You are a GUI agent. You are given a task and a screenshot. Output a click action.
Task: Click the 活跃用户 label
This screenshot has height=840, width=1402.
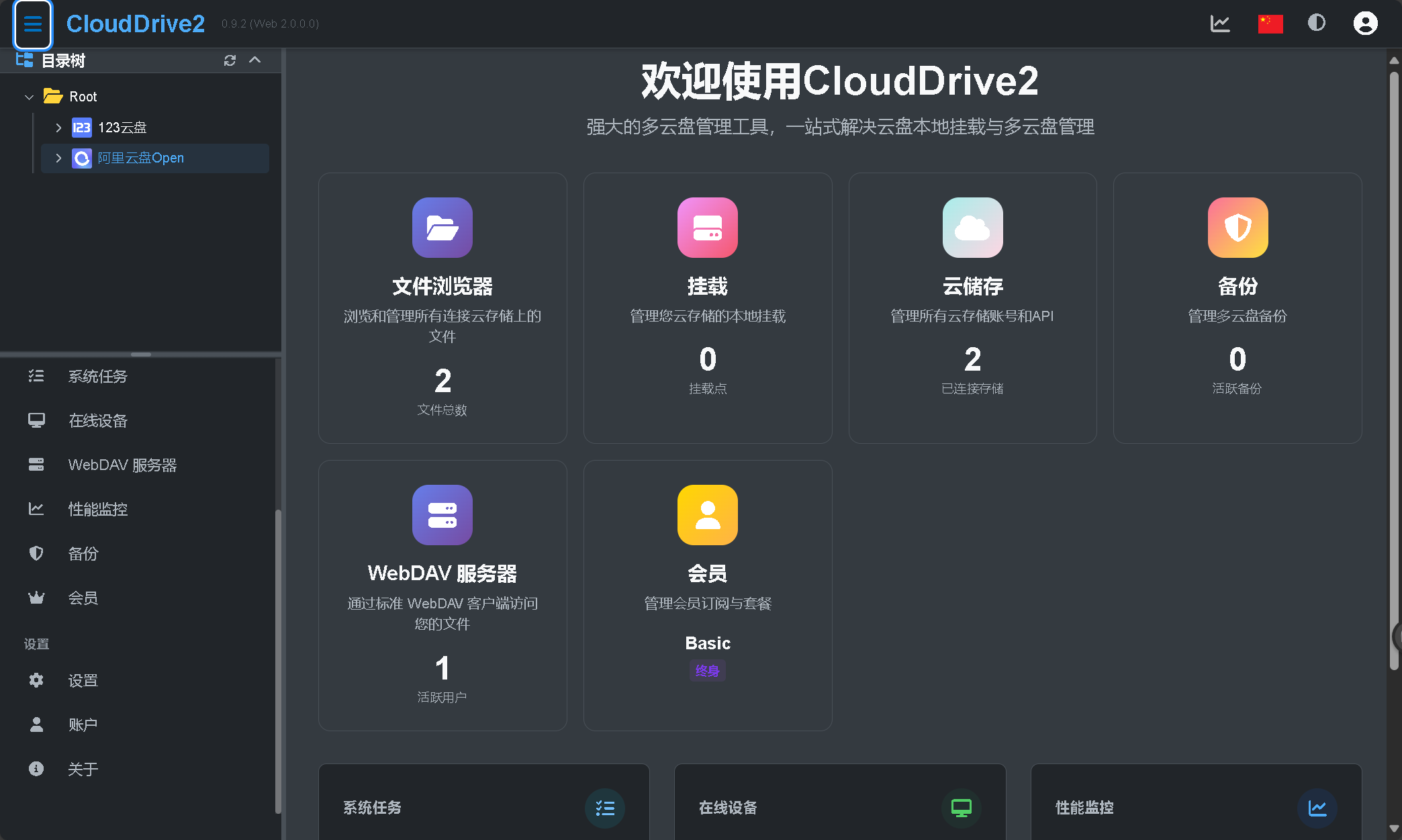442,698
